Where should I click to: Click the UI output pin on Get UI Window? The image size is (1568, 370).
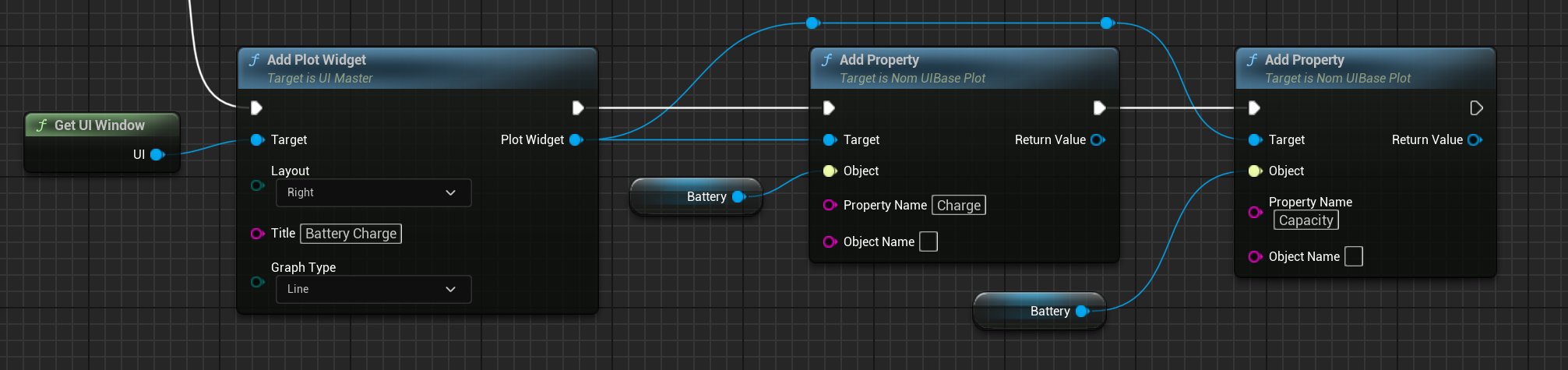pos(157,154)
